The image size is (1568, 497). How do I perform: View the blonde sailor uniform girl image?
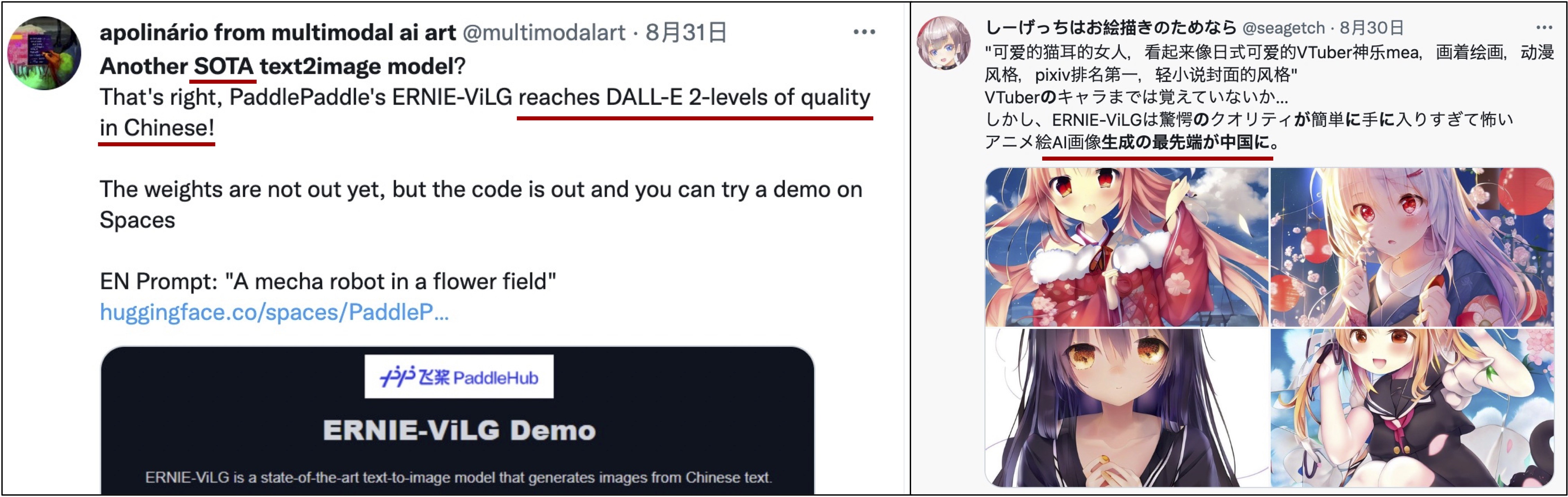click(1412, 408)
